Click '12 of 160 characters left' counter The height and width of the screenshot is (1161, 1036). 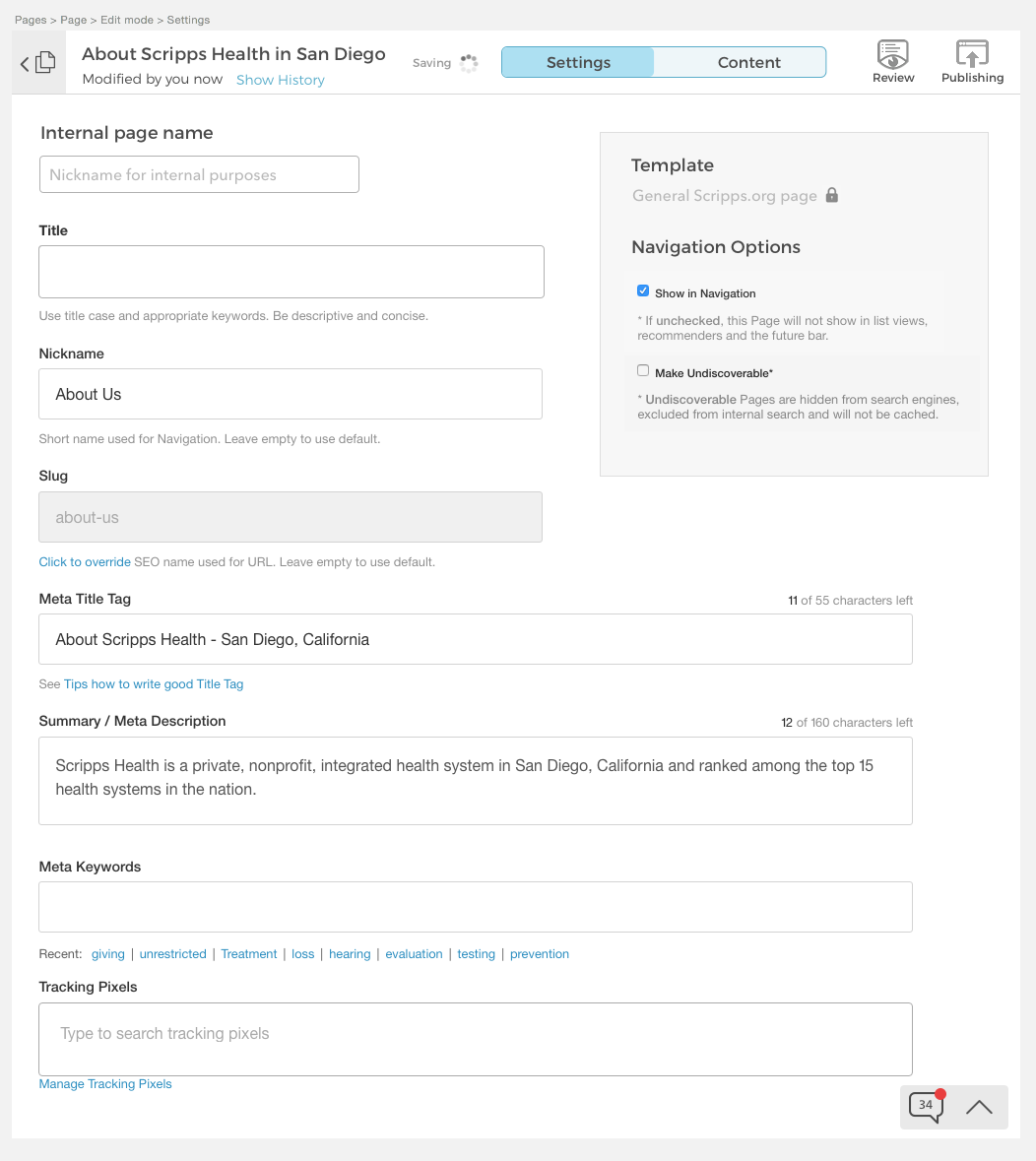pos(847,723)
